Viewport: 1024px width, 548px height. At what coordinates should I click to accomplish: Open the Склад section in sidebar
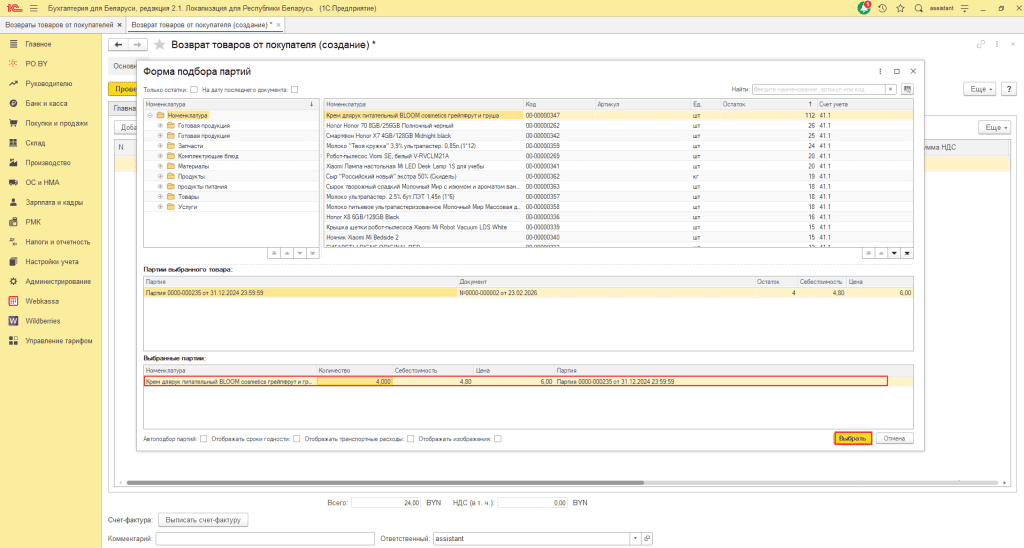[x=36, y=143]
